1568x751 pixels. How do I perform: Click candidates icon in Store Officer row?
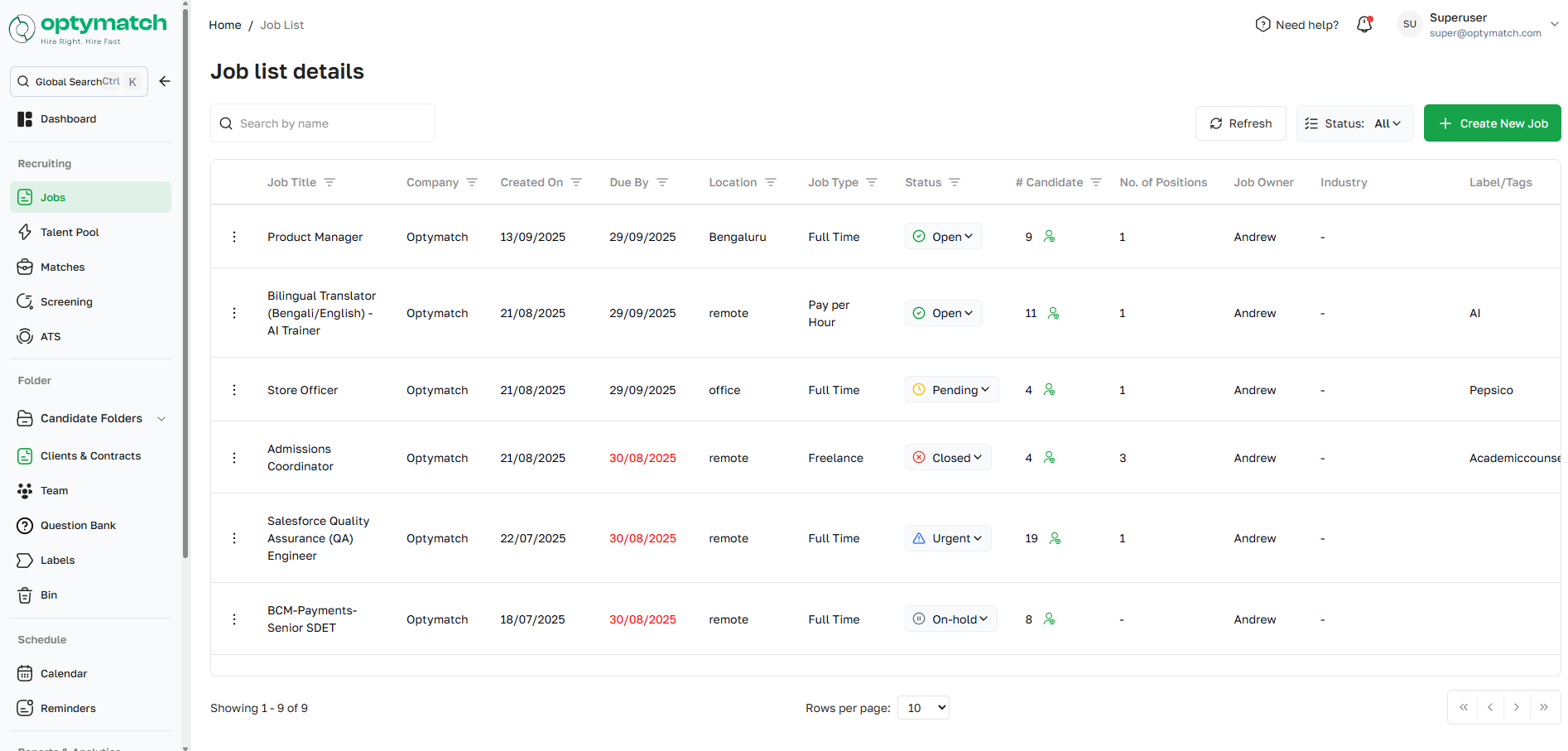(x=1049, y=390)
